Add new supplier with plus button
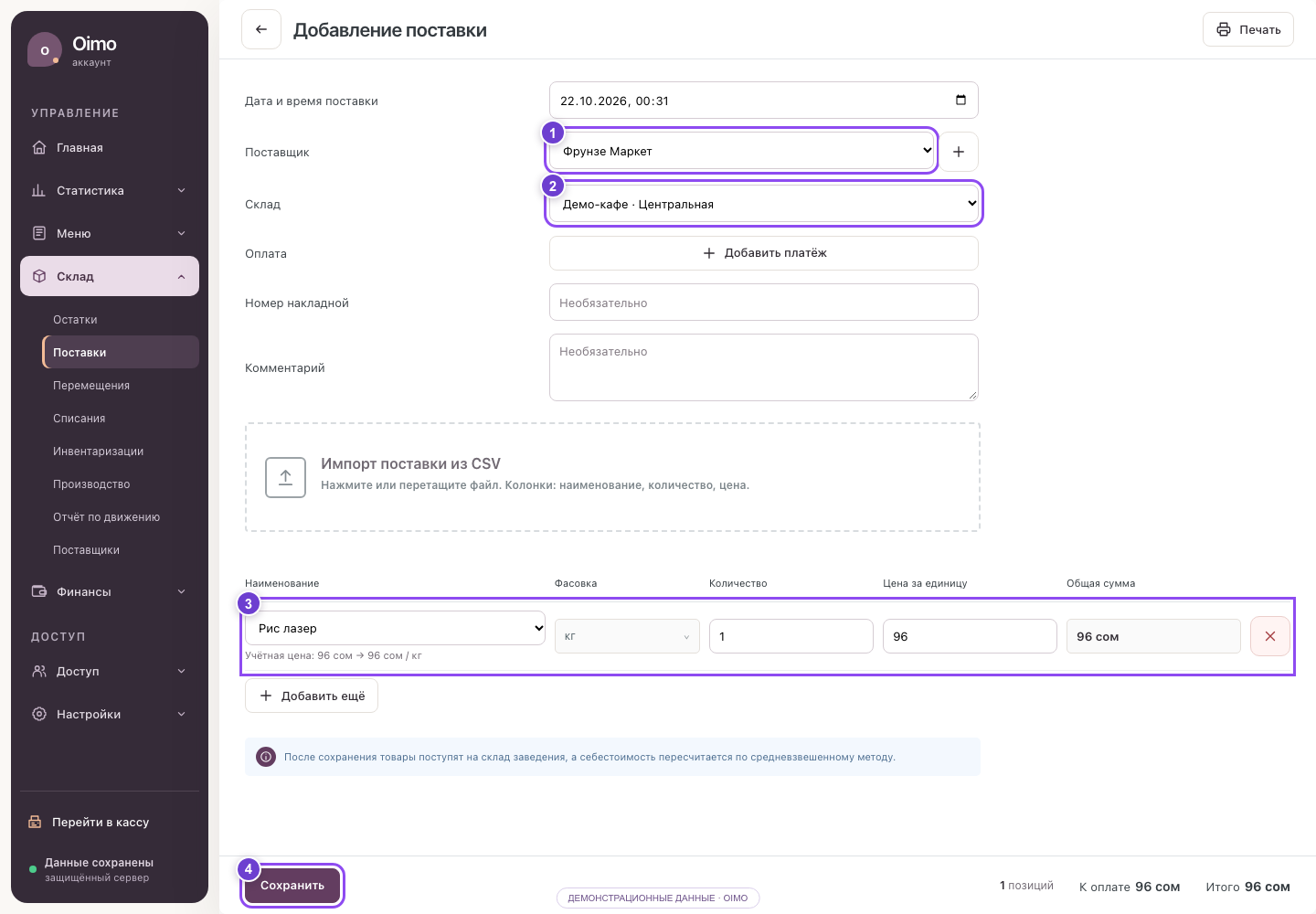 (x=959, y=152)
